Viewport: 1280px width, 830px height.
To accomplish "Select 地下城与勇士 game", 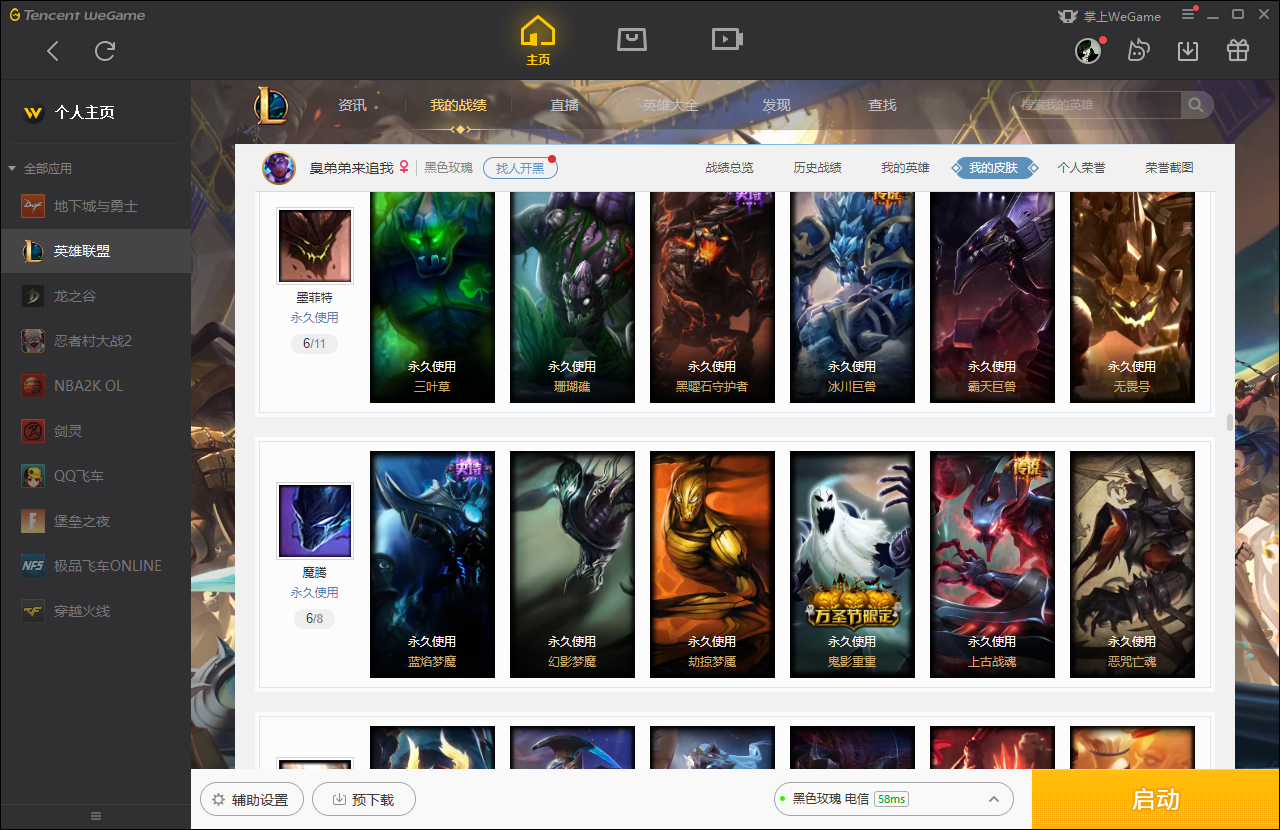I will pos(95,206).
